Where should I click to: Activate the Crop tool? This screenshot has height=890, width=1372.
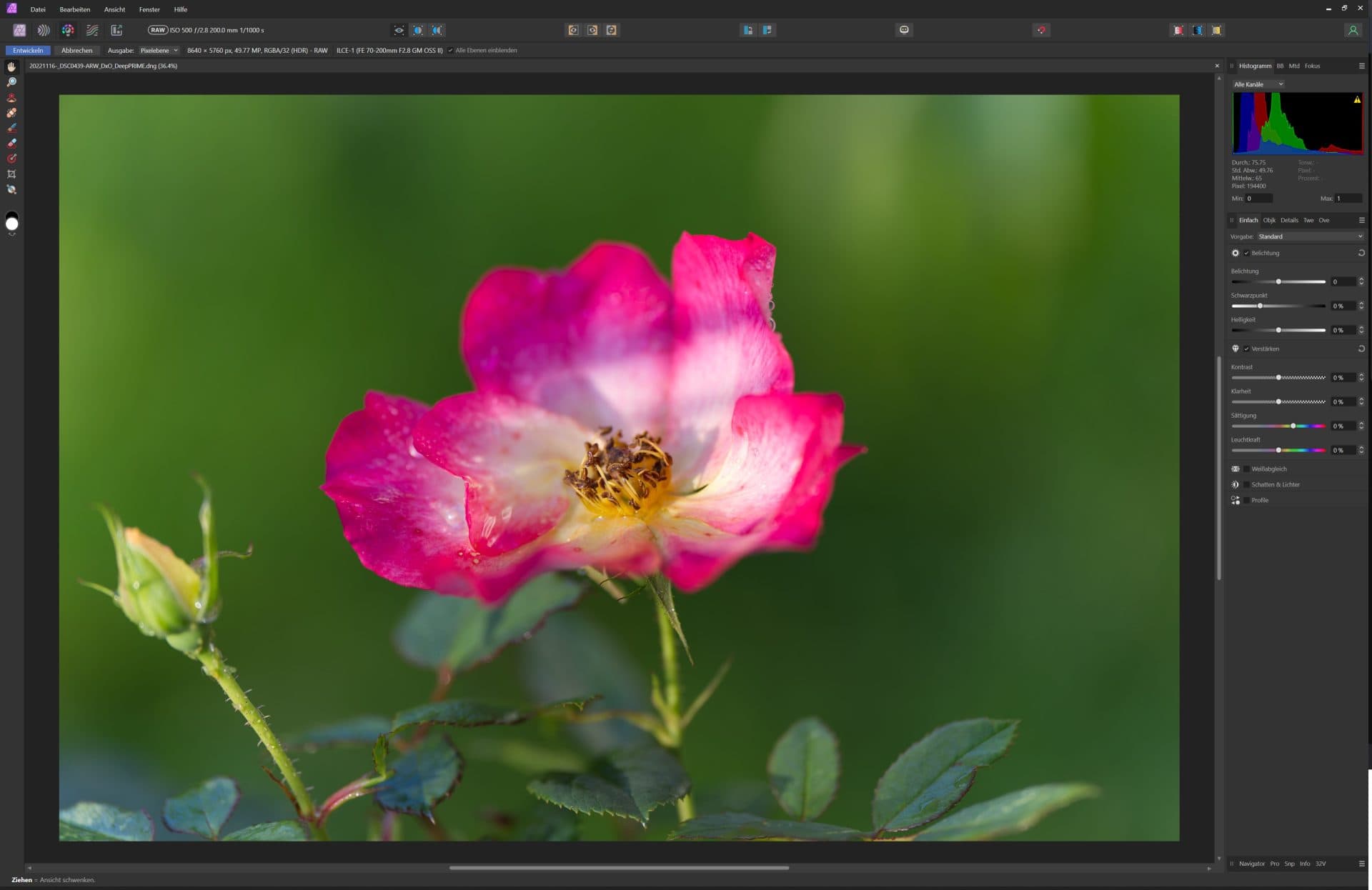pyautogui.click(x=11, y=174)
